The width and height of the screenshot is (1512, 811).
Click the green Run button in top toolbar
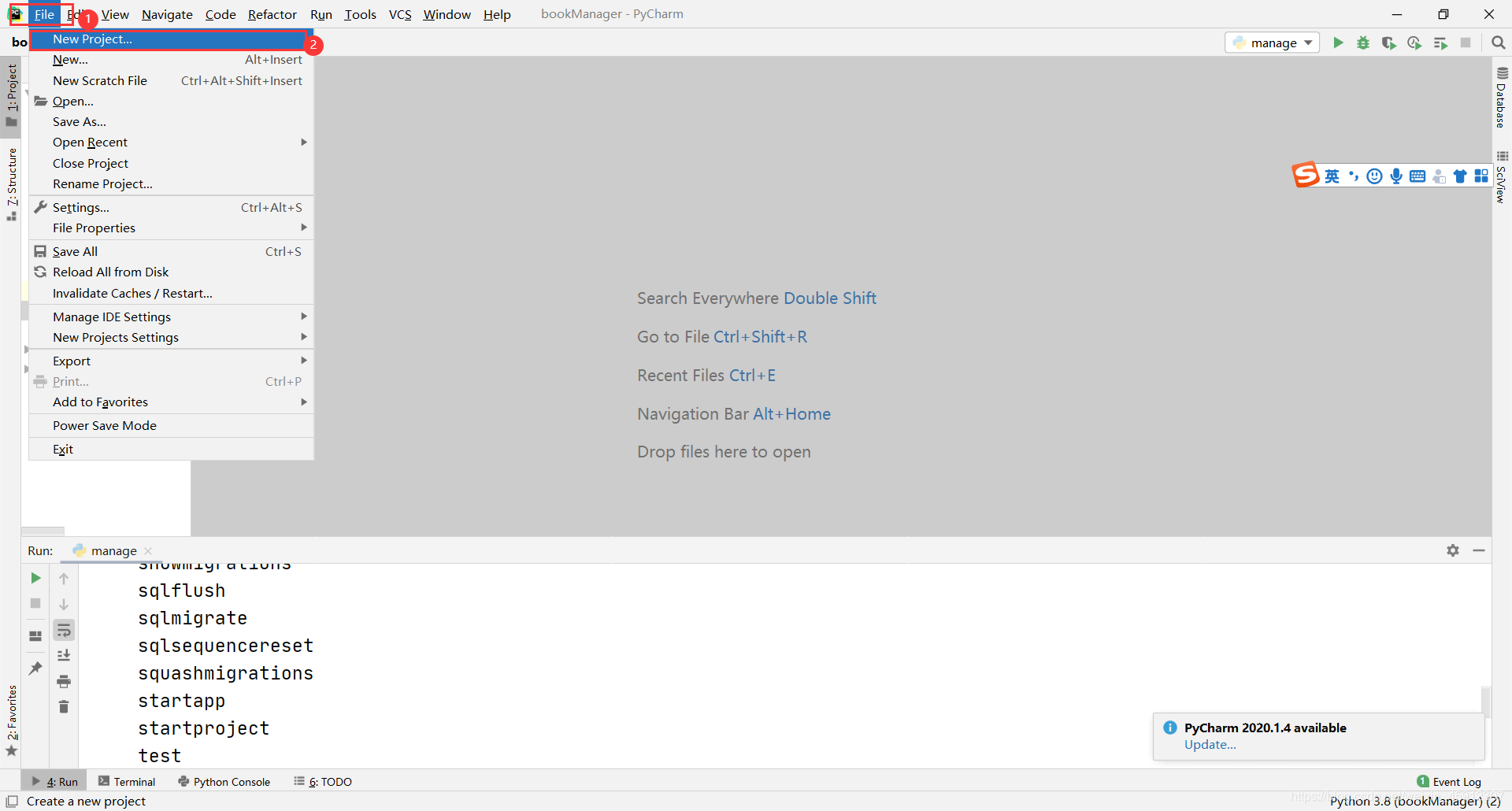[1337, 43]
